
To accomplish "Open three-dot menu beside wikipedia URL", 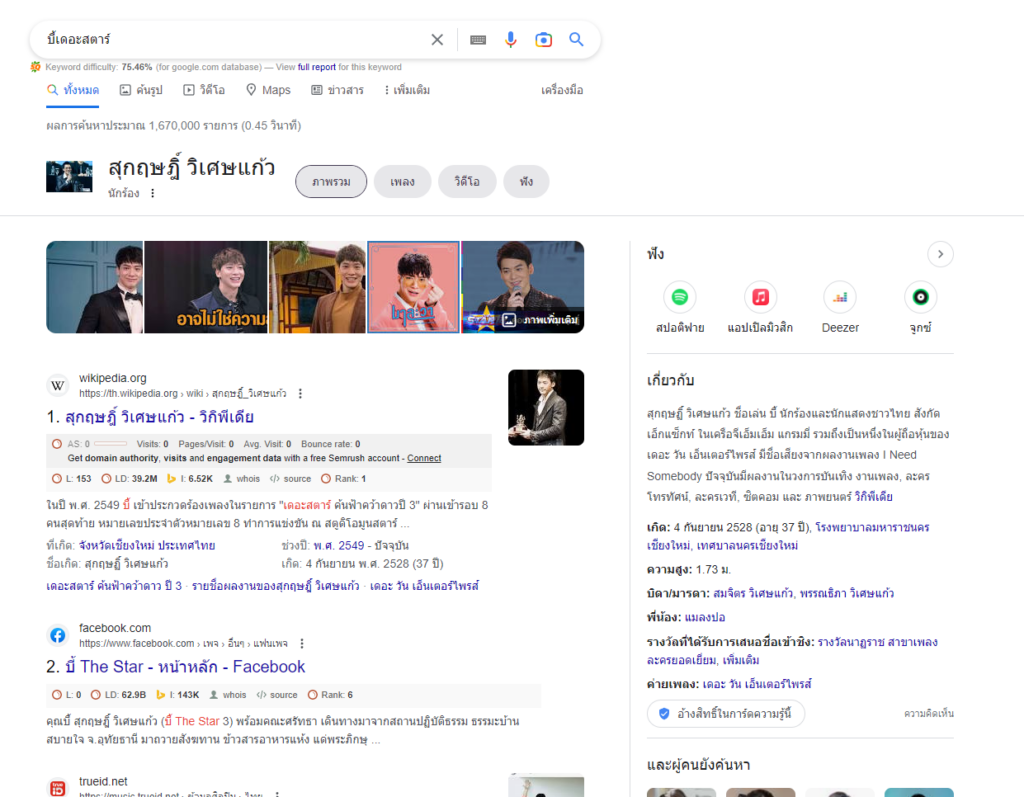I will (x=300, y=393).
